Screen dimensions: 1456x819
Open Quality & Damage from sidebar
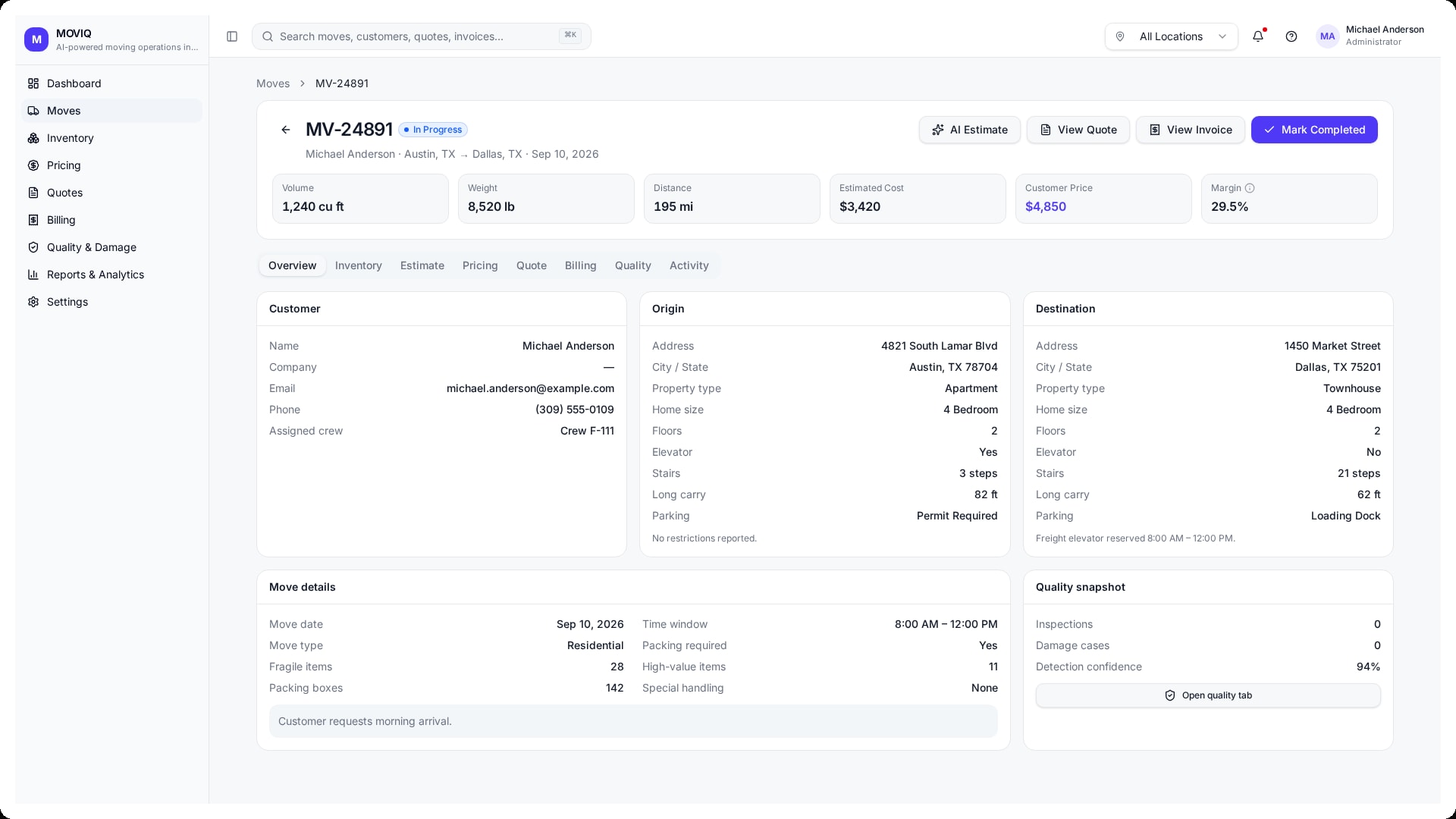[x=111, y=247]
